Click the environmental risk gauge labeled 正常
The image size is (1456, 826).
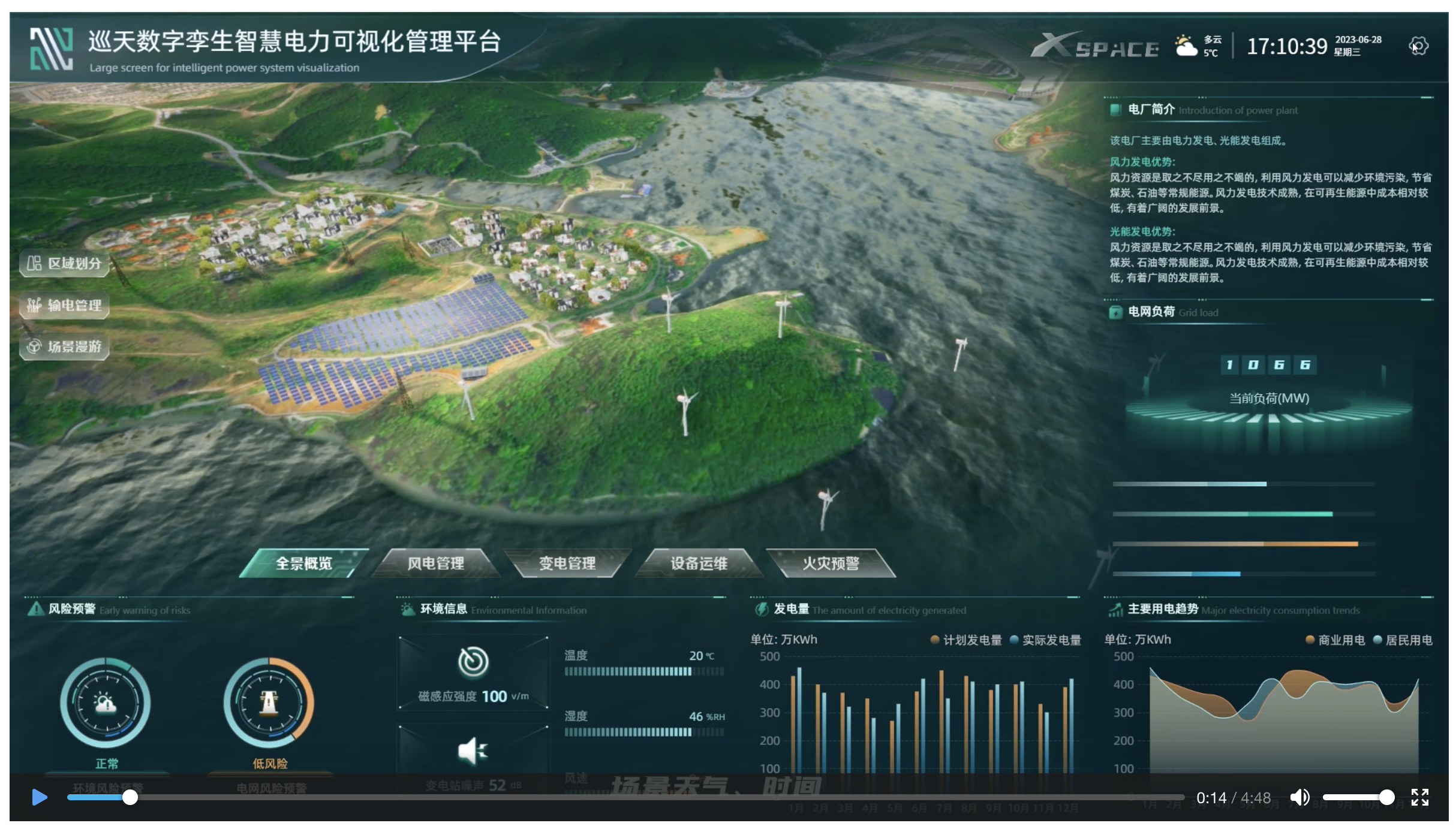[x=106, y=702]
